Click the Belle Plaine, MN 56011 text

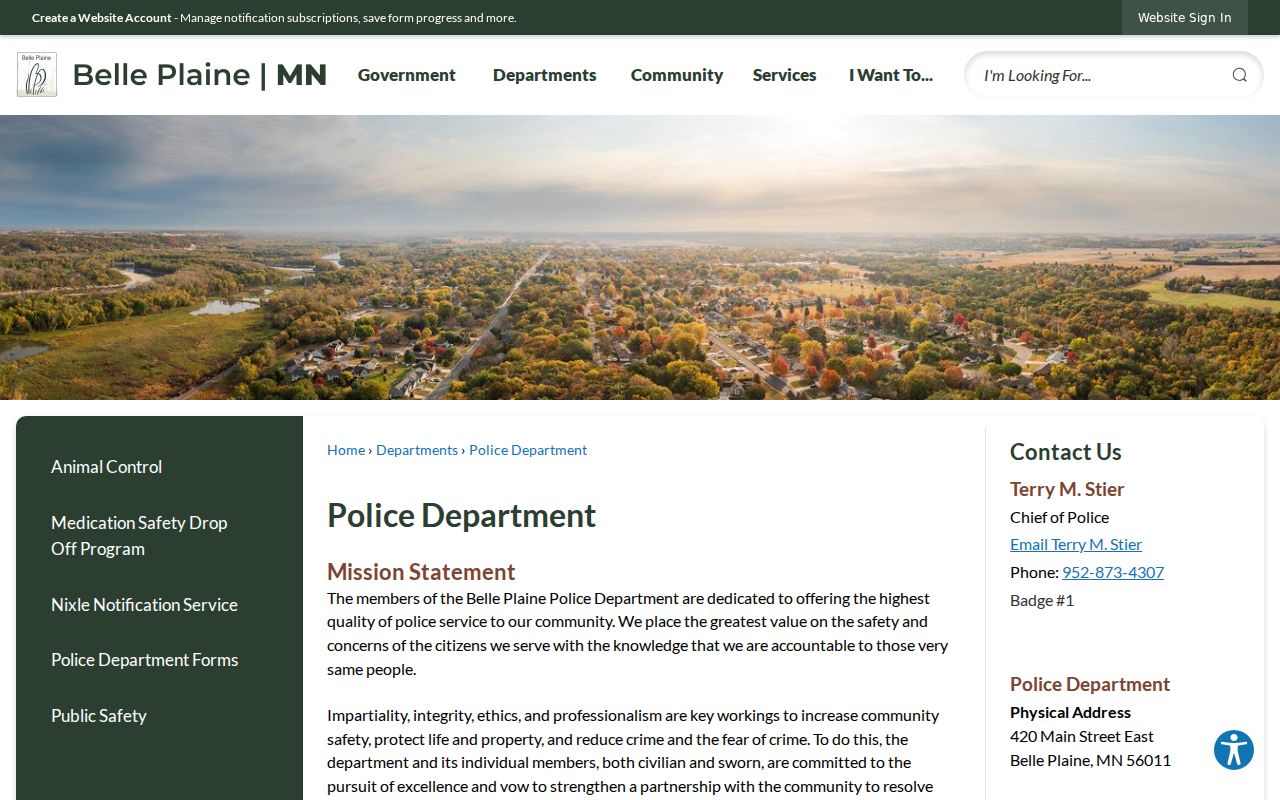pyautogui.click(x=1090, y=760)
